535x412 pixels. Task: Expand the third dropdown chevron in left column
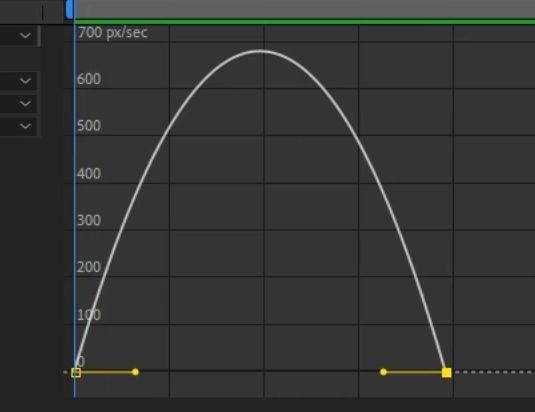tap(25, 103)
